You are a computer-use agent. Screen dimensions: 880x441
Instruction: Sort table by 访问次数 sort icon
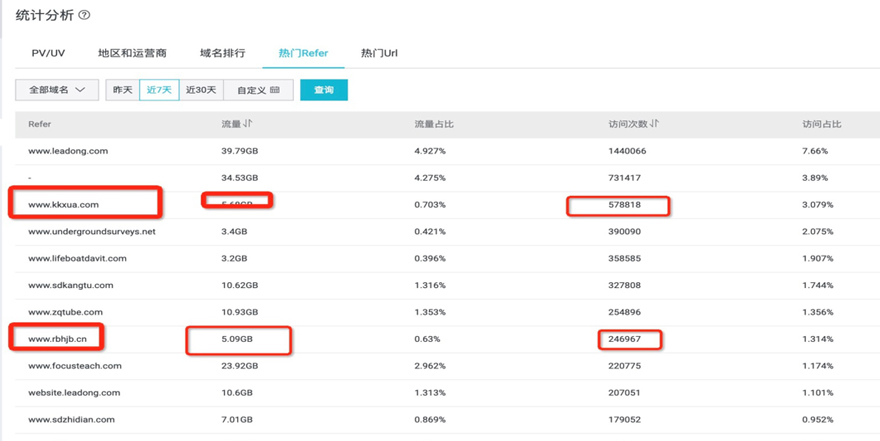[x=654, y=124]
